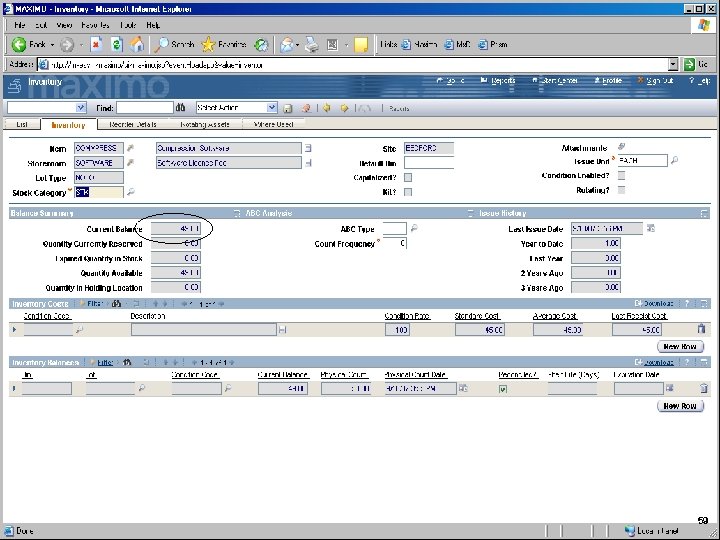Screen dimensions: 720x540
Task: Open the Physical Count Date calendar icon
Action: [463, 388]
